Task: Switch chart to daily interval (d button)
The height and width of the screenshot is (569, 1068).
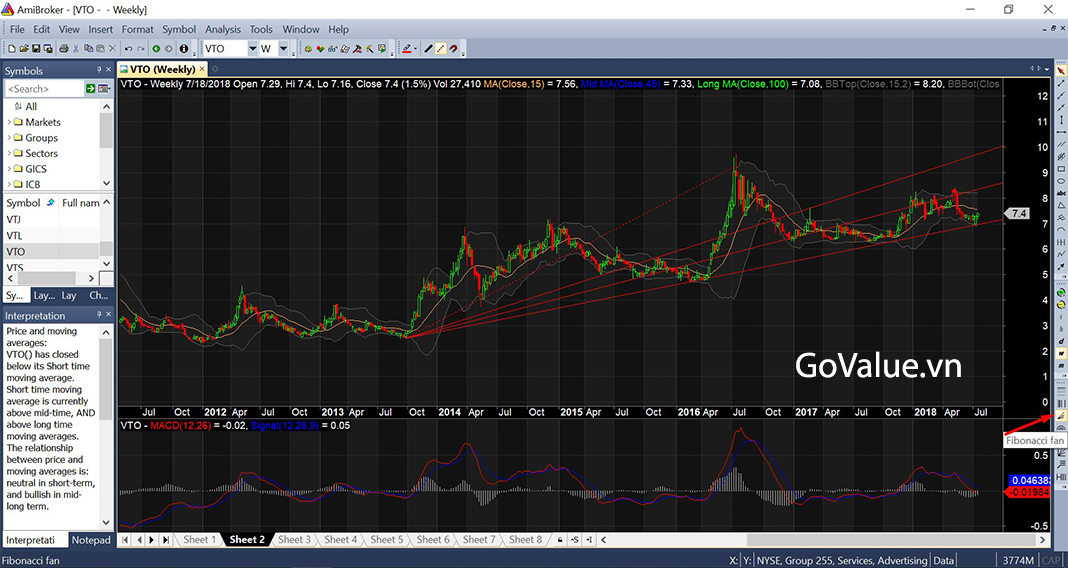Action: coord(1061,341)
